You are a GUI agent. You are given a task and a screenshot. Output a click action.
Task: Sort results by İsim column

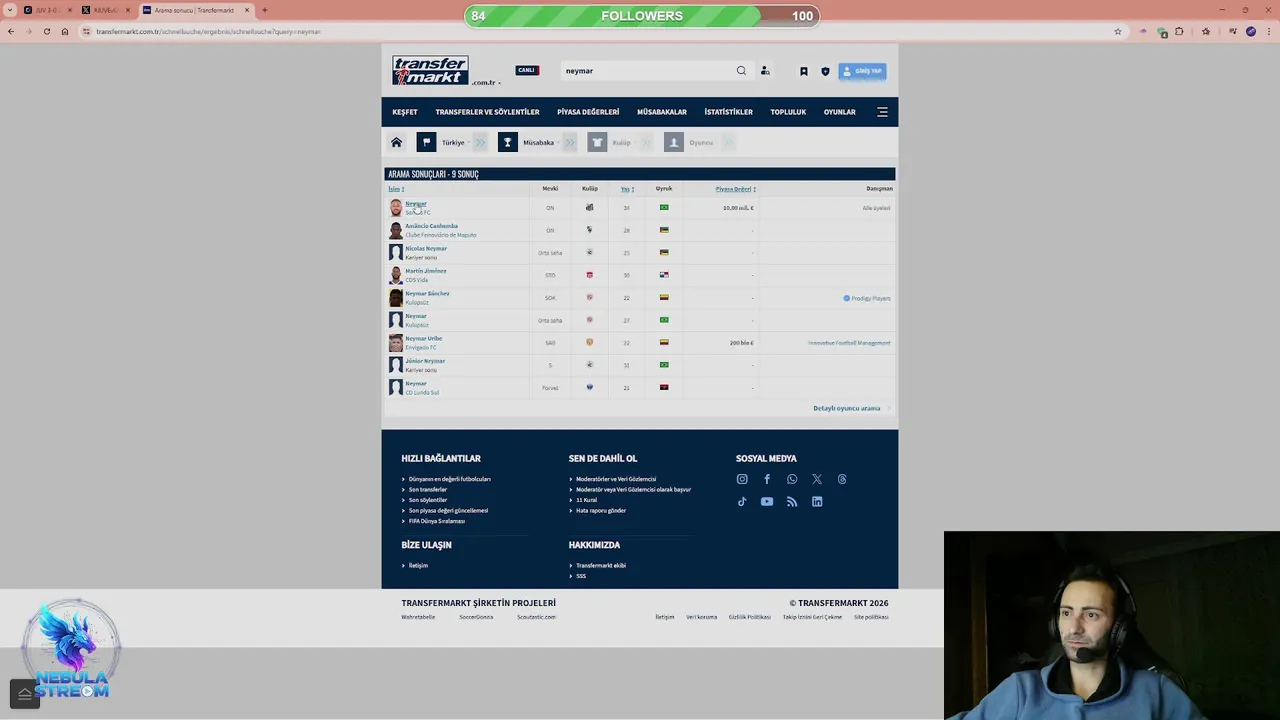point(396,189)
